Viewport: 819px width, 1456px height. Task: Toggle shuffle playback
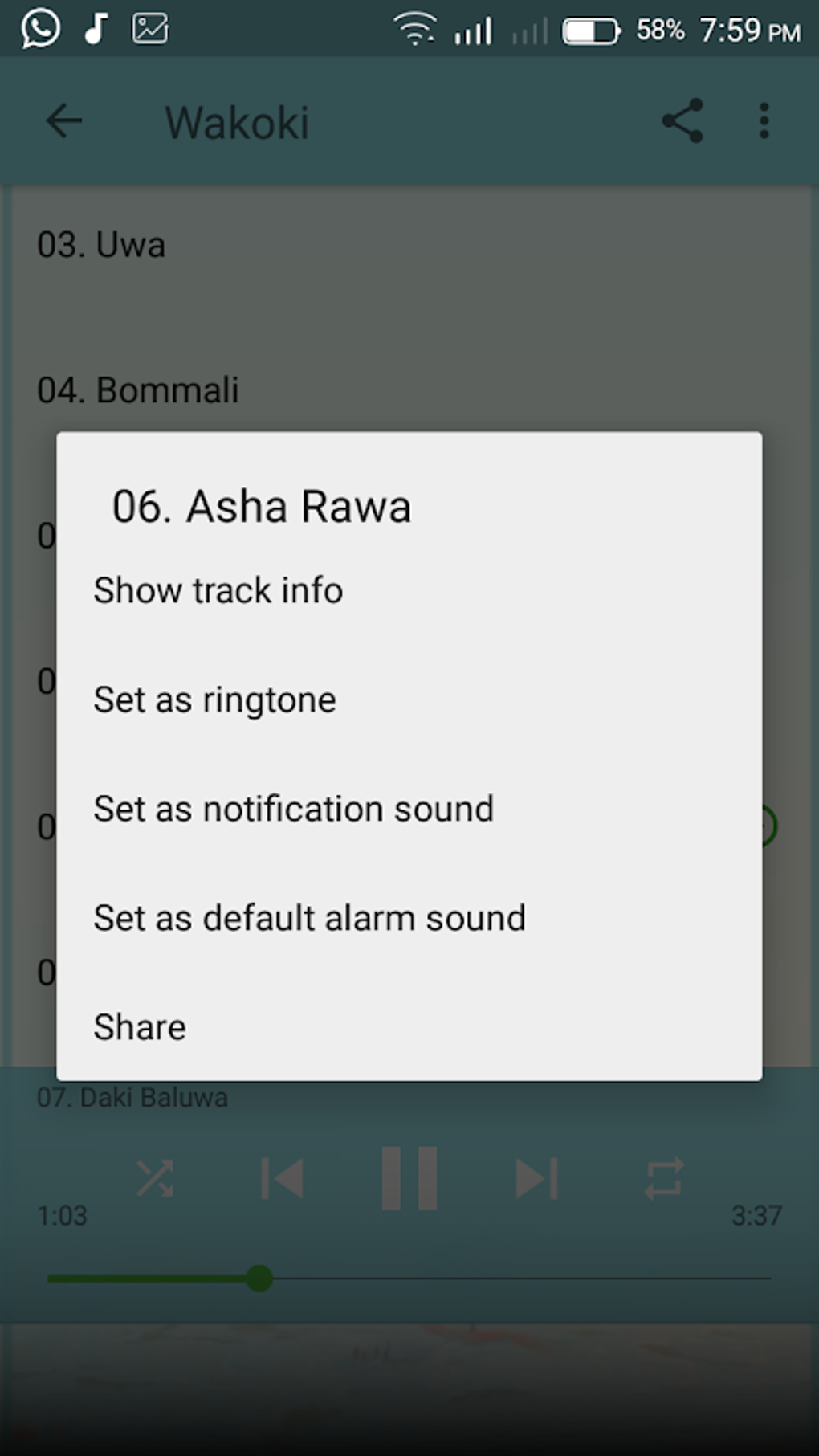(x=155, y=1179)
